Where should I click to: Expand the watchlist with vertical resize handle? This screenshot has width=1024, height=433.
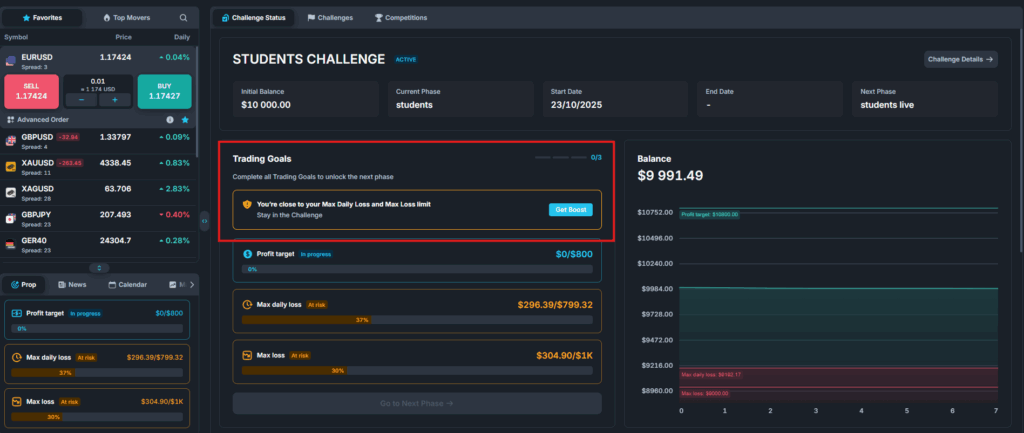(99, 267)
